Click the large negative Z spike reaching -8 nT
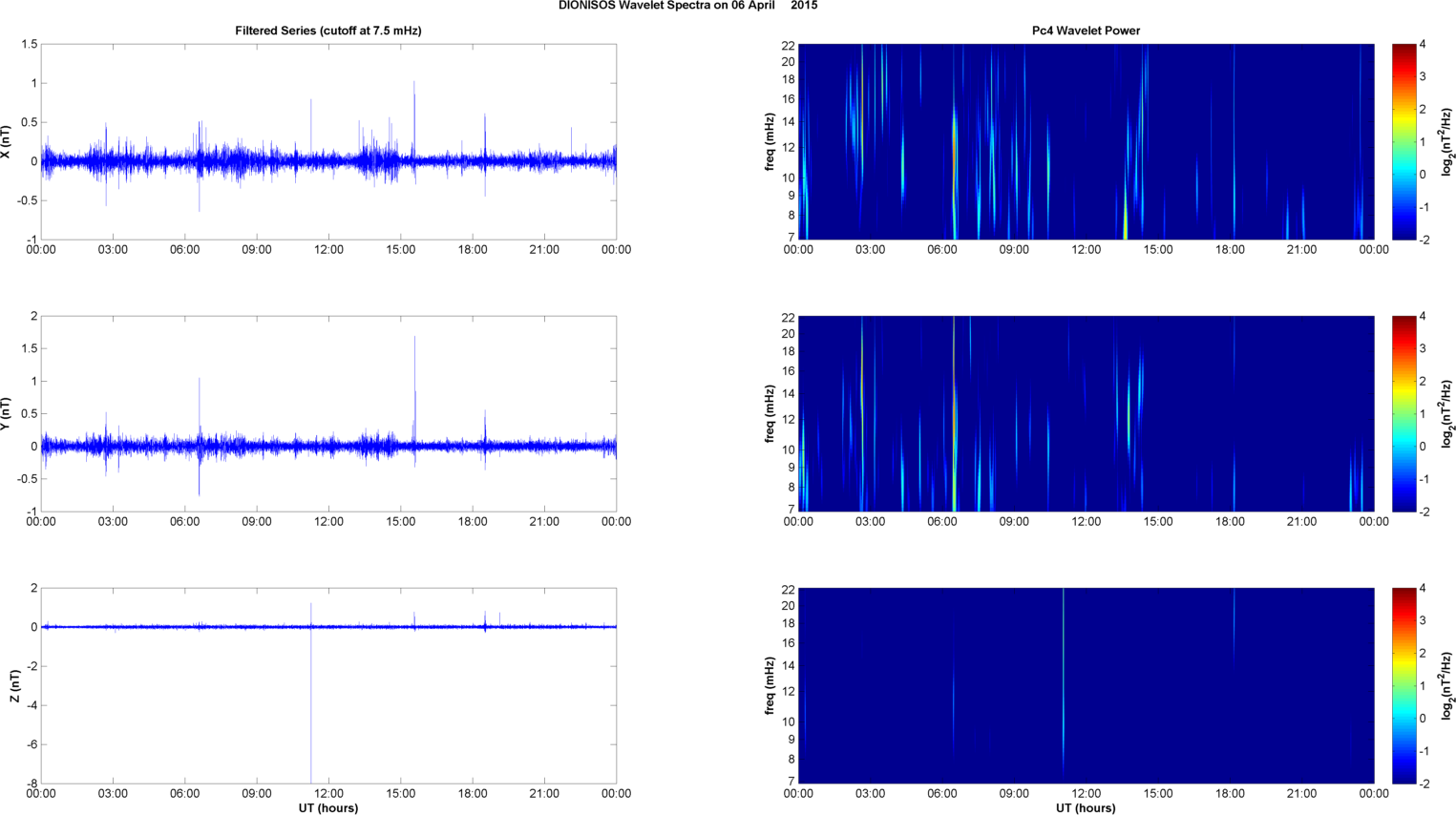Viewport: 1456px width, 815px height. [x=310, y=706]
